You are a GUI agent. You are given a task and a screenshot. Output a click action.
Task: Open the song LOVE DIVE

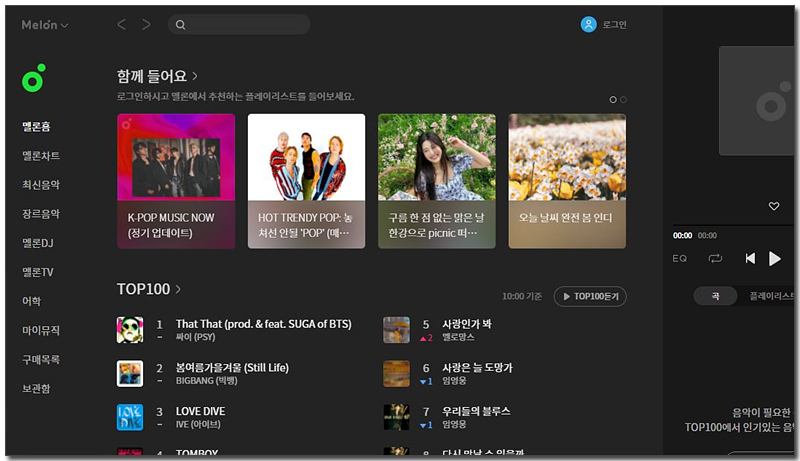click(x=201, y=411)
